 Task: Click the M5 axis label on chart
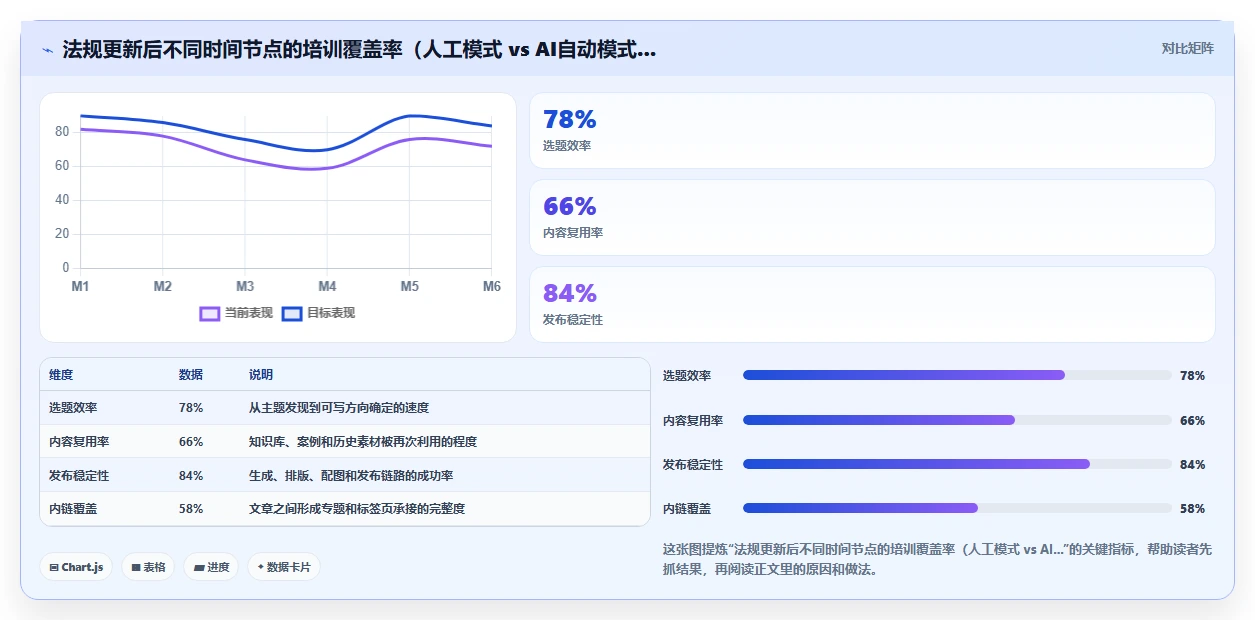click(410, 286)
